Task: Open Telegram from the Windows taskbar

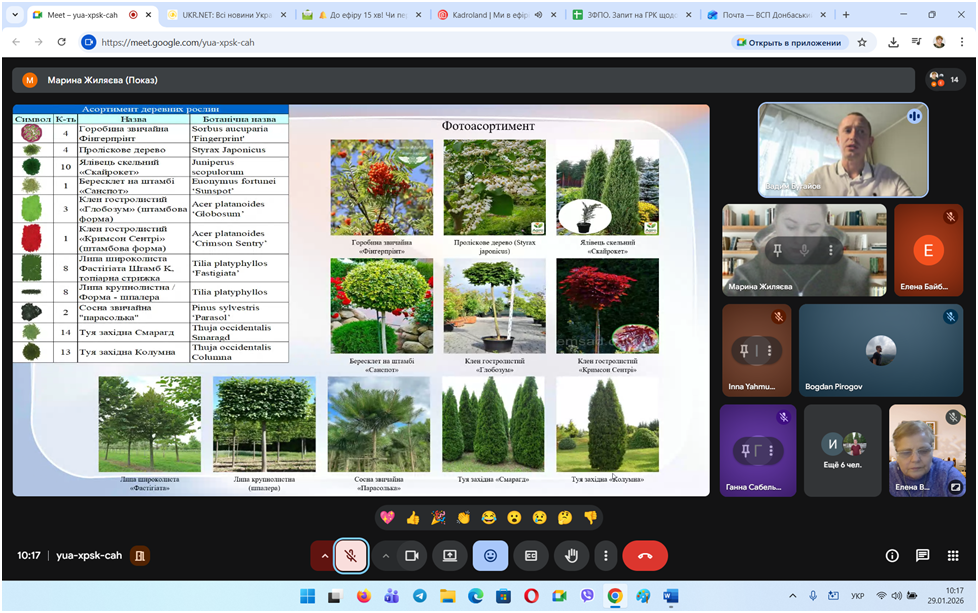Action: point(419,595)
